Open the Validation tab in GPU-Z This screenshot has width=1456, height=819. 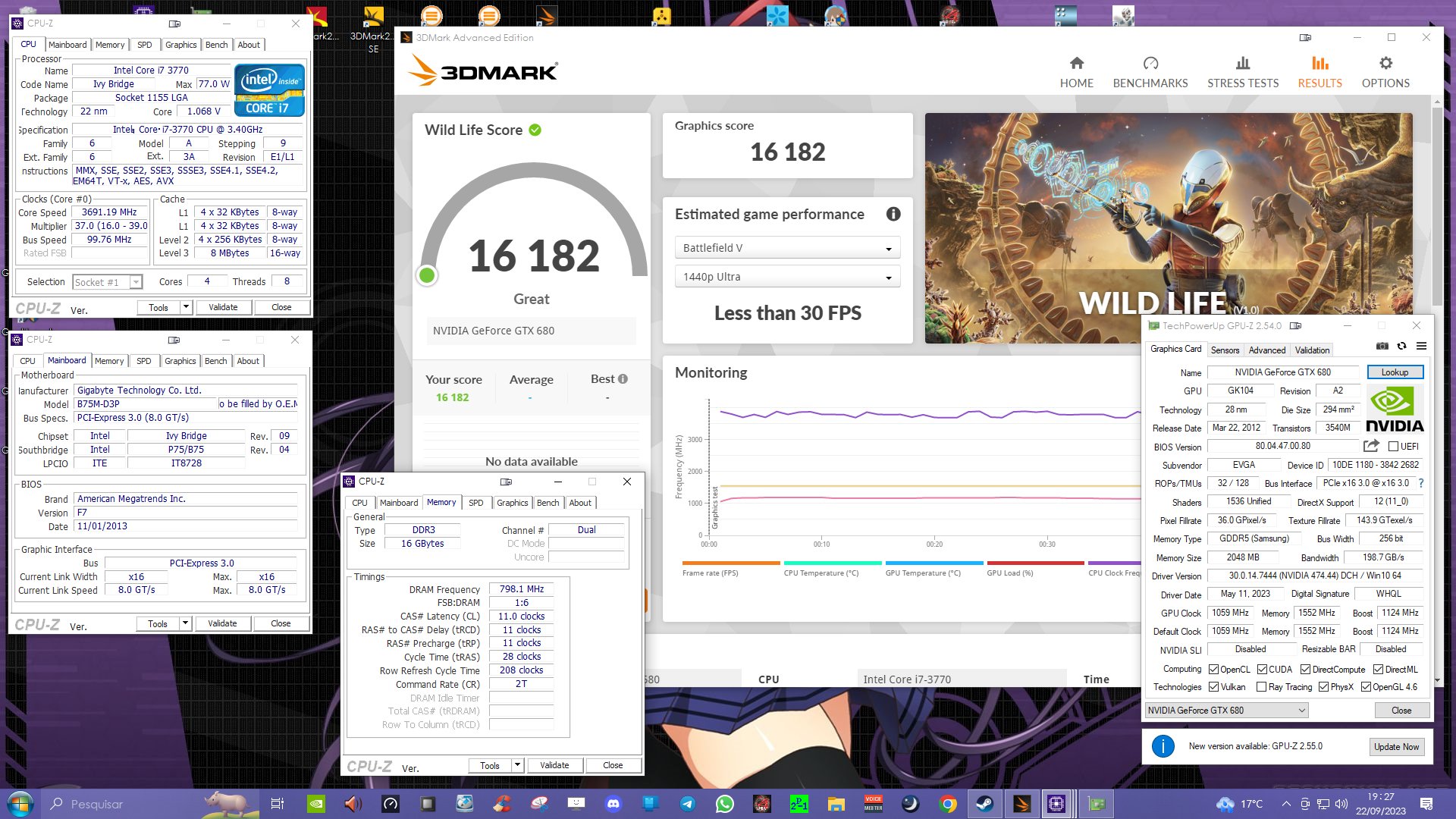click(1312, 350)
